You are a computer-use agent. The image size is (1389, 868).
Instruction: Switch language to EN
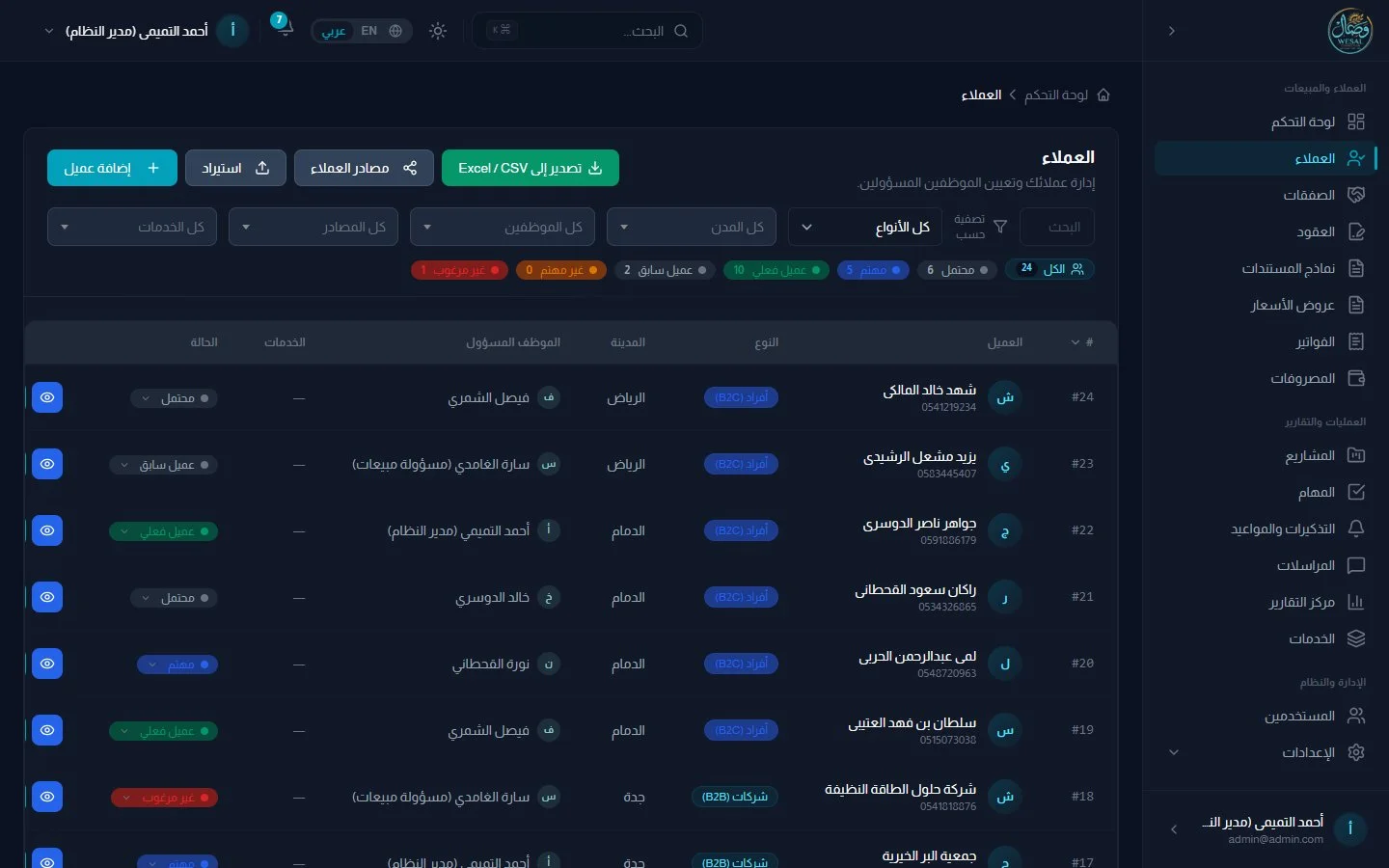click(368, 31)
